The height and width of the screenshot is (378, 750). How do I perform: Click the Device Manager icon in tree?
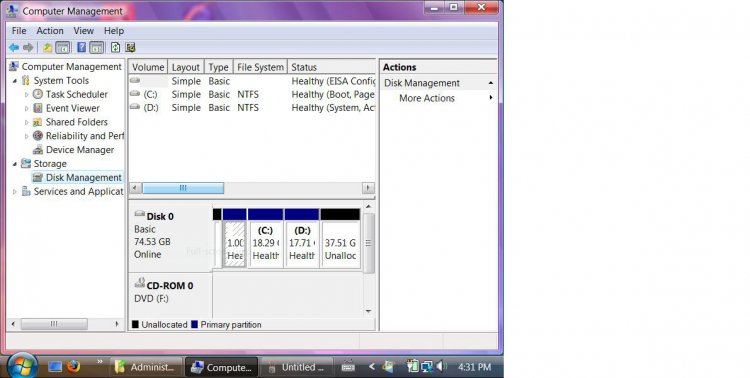point(38,150)
